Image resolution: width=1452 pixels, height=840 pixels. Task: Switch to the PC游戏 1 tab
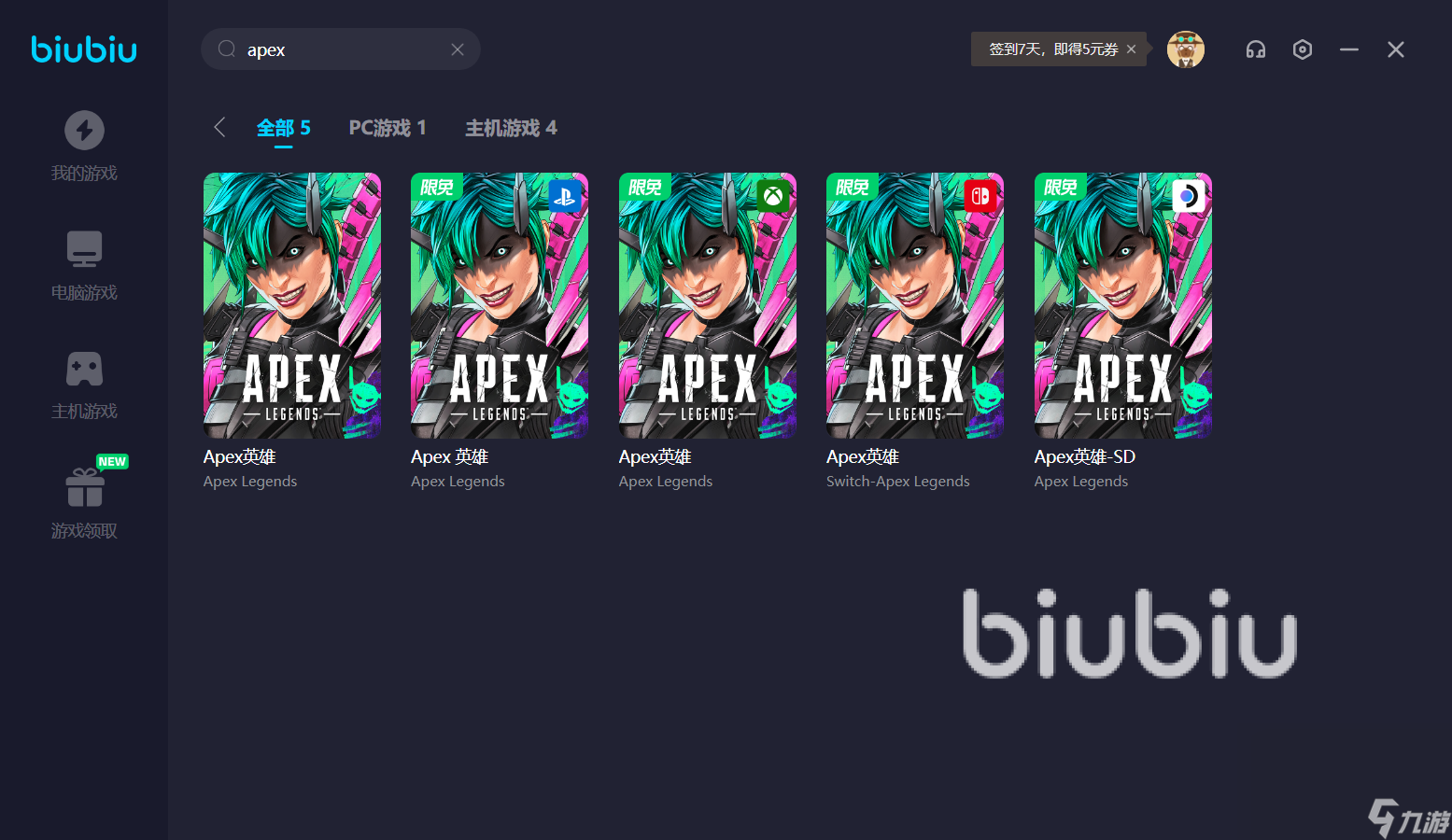point(388,128)
